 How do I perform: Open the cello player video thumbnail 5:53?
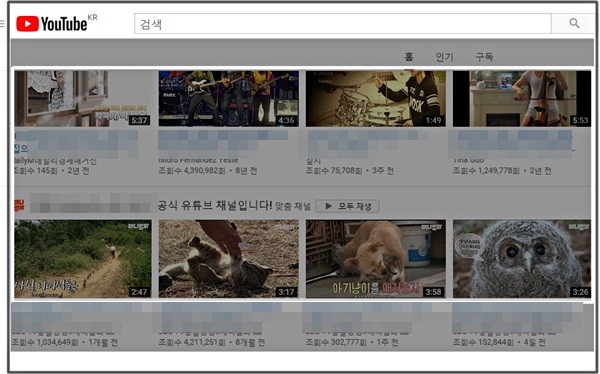tap(522, 98)
